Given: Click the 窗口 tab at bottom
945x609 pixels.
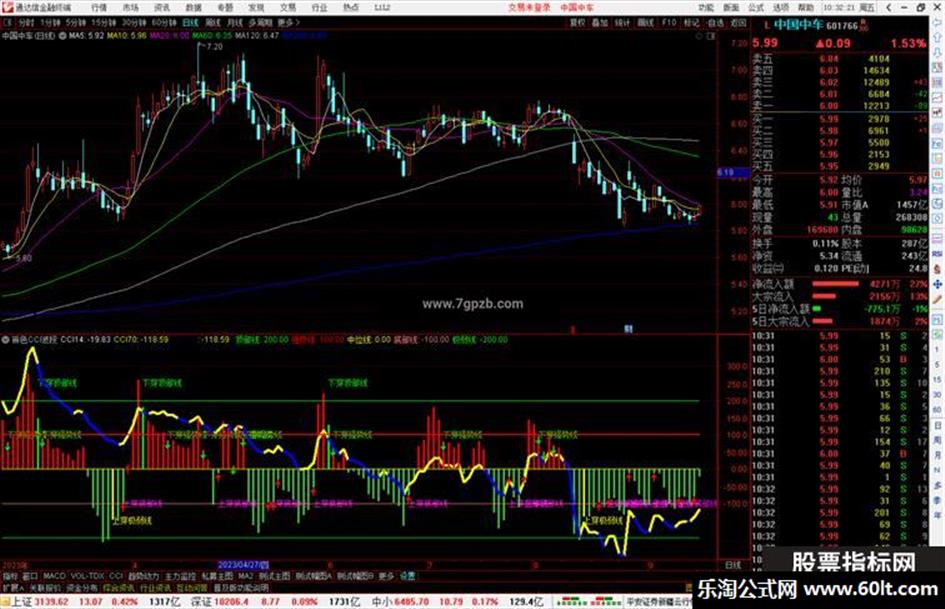Looking at the screenshot, I should click(30, 576).
